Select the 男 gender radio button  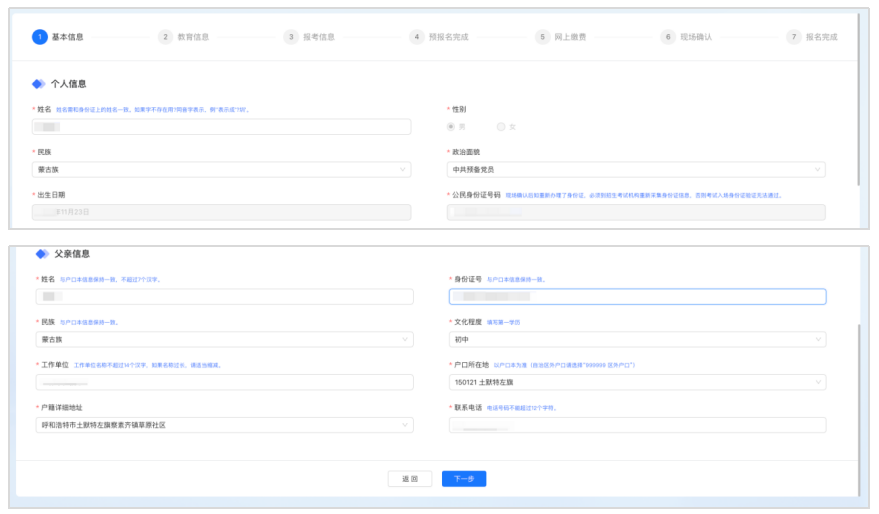click(452, 127)
